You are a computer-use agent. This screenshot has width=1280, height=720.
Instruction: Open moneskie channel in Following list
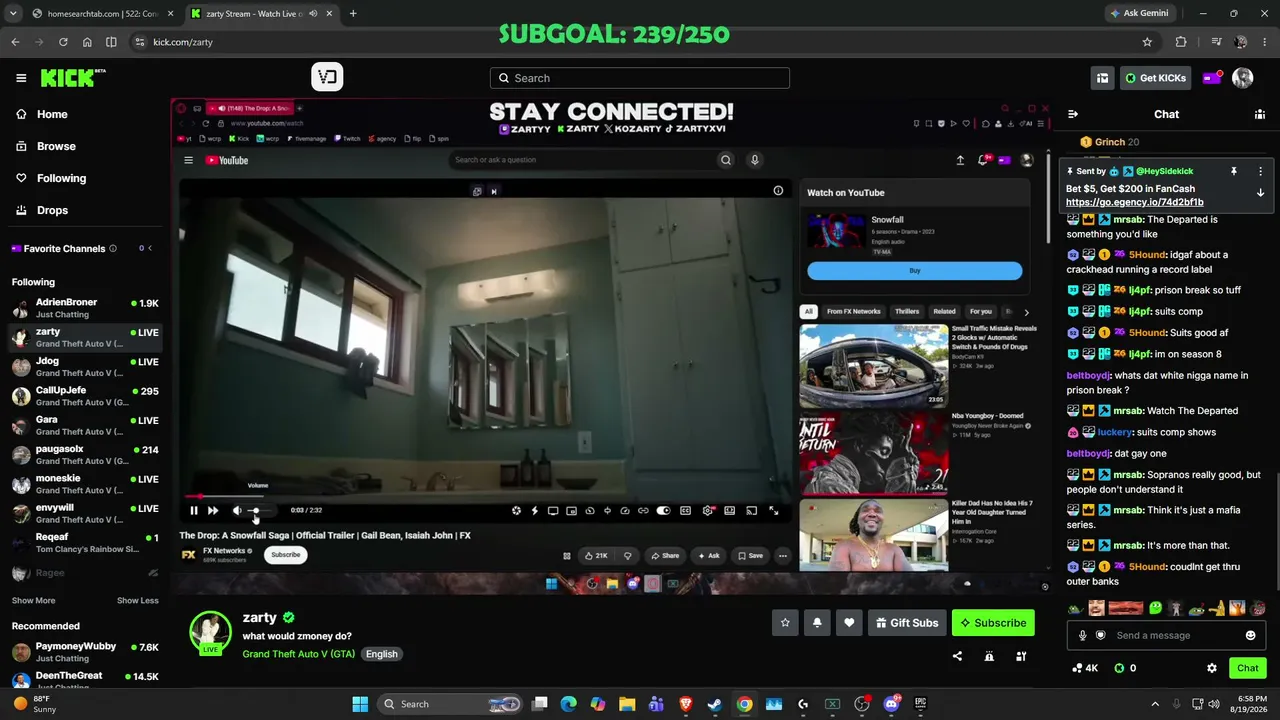(x=85, y=484)
